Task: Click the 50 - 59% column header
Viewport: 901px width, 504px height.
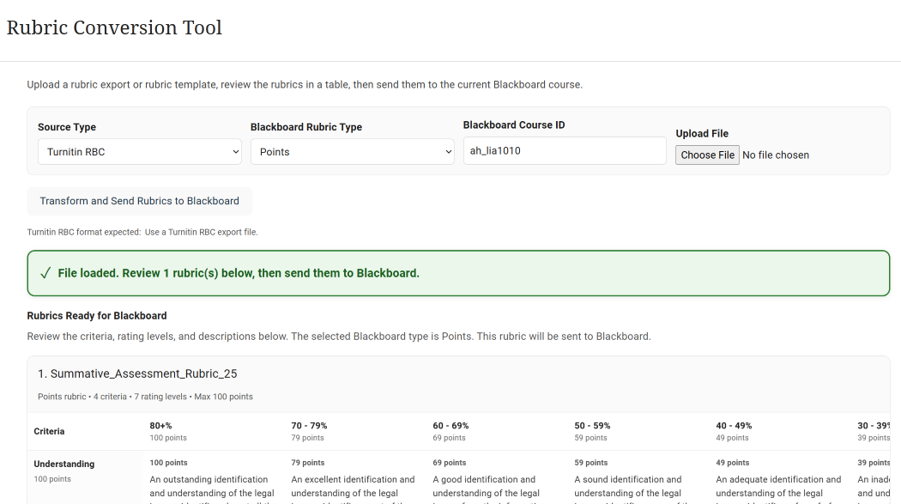Action: [592, 426]
